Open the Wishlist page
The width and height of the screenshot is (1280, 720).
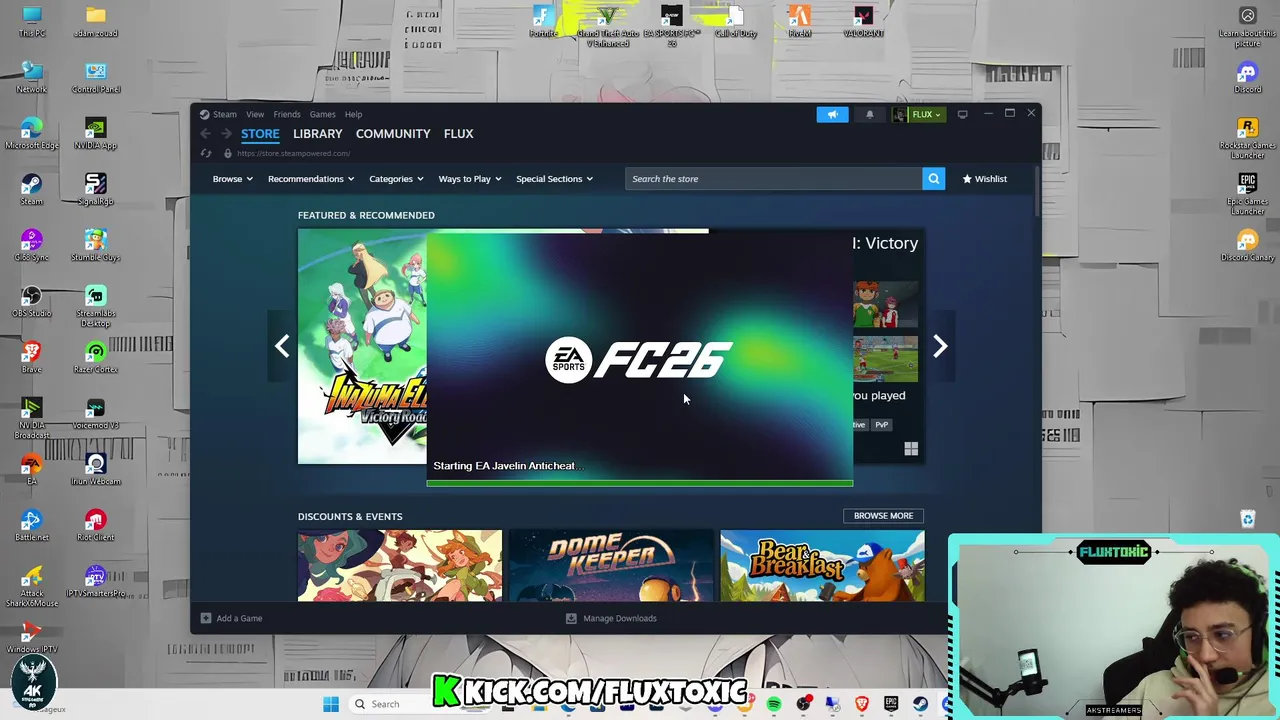coord(984,179)
